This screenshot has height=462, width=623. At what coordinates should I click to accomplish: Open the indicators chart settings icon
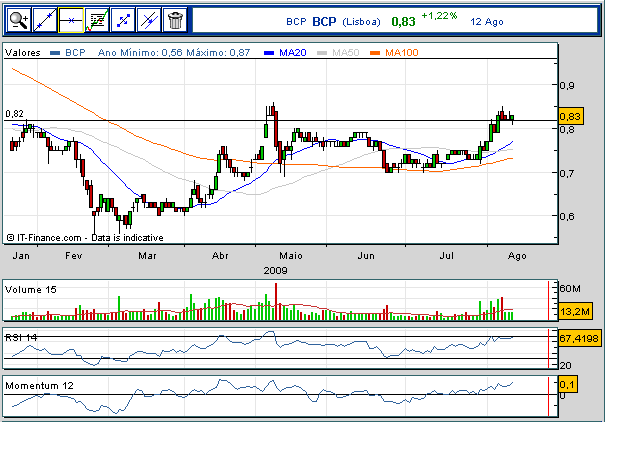tap(97, 18)
